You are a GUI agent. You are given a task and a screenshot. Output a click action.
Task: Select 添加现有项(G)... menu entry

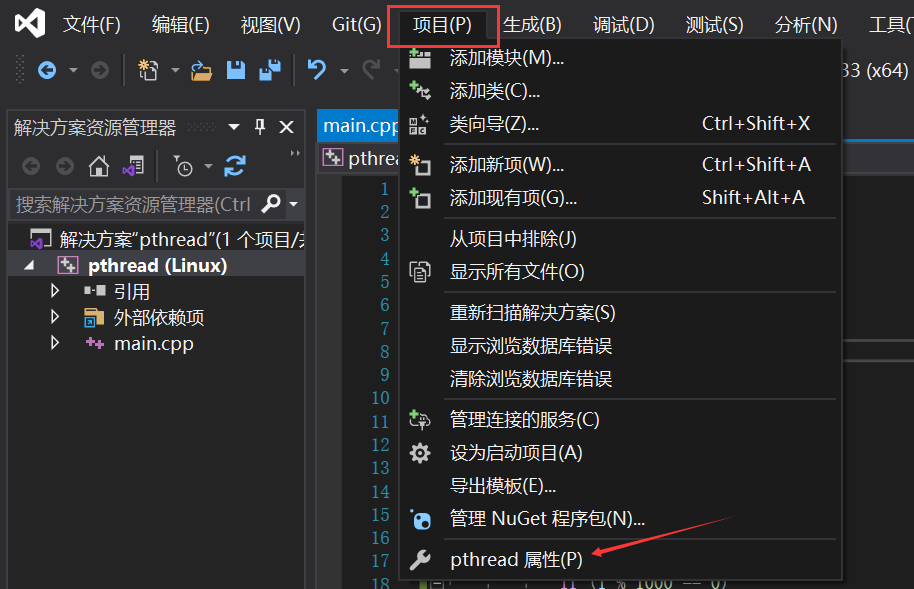[621, 198]
